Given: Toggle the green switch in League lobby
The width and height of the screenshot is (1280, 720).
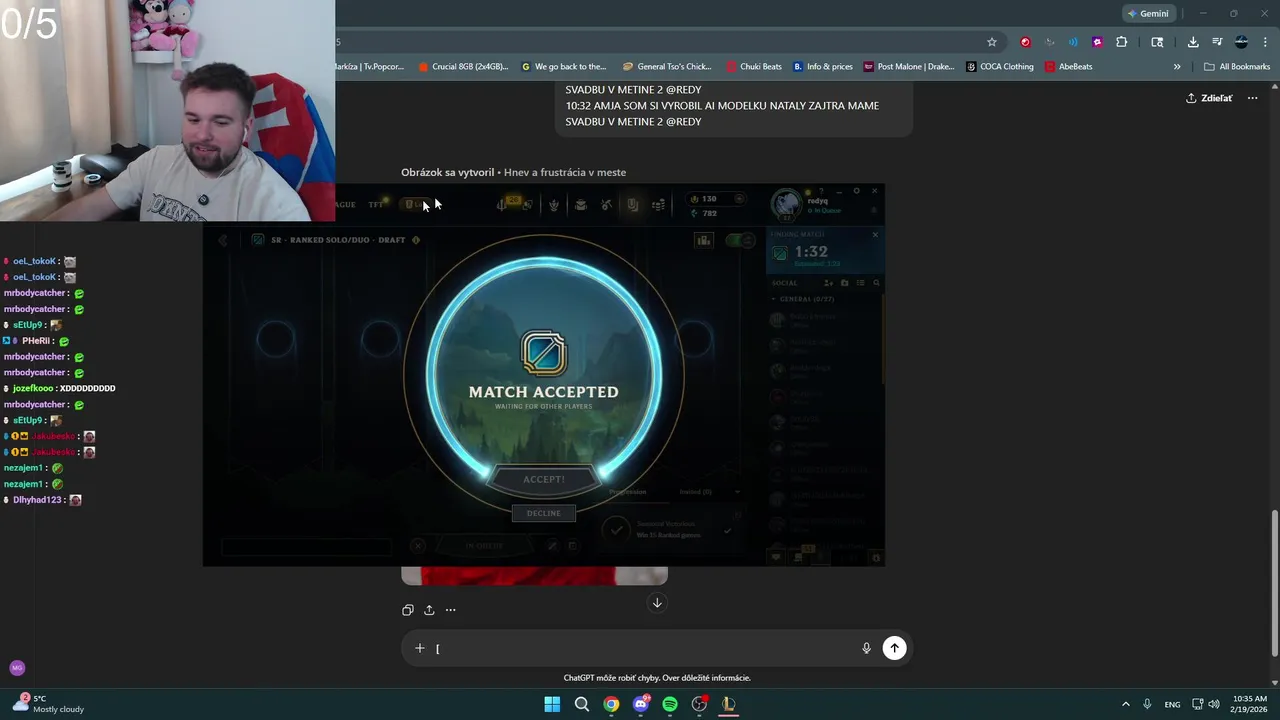Looking at the screenshot, I should 741,240.
